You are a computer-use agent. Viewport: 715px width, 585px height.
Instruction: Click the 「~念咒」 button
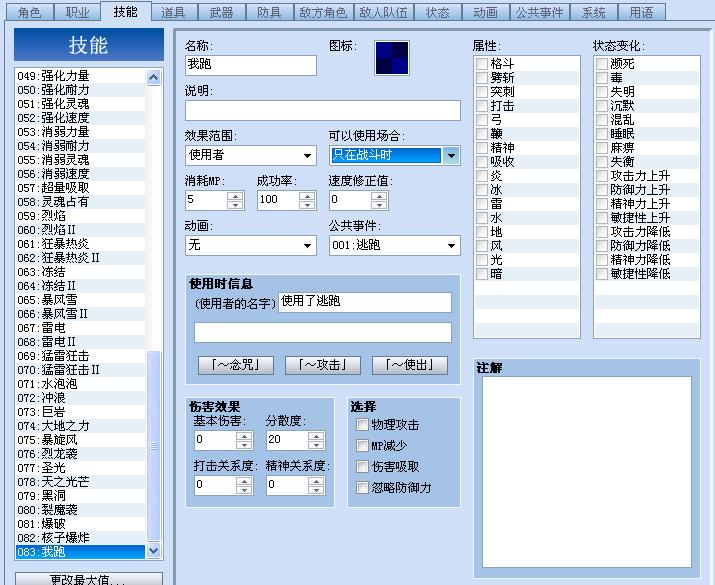pyautogui.click(x=236, y=365)
